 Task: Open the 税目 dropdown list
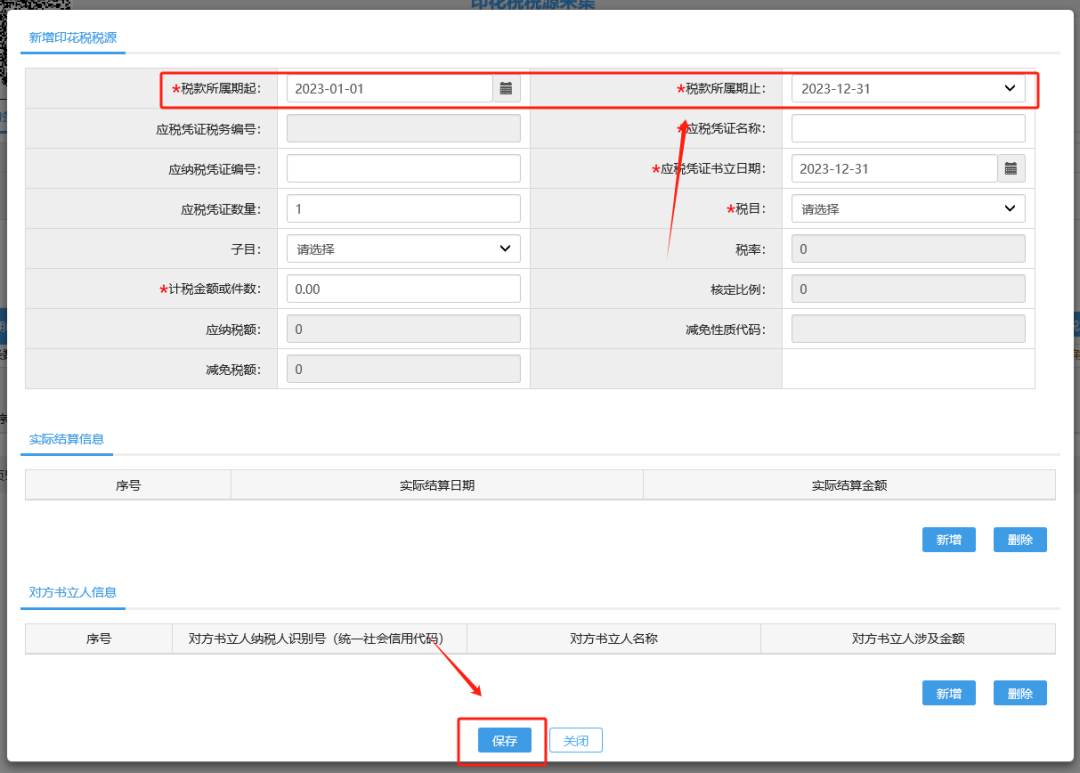(x=908, y=209)
